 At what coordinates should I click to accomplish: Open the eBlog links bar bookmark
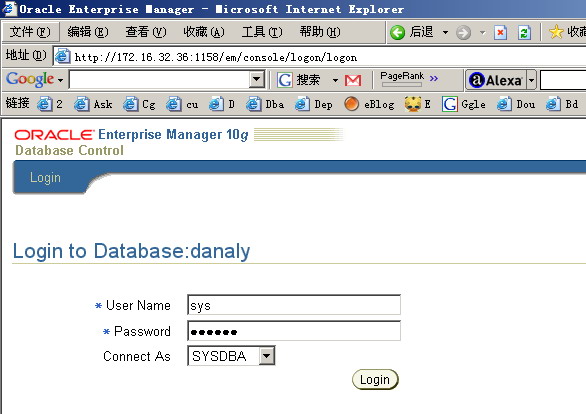click(369, 104)
